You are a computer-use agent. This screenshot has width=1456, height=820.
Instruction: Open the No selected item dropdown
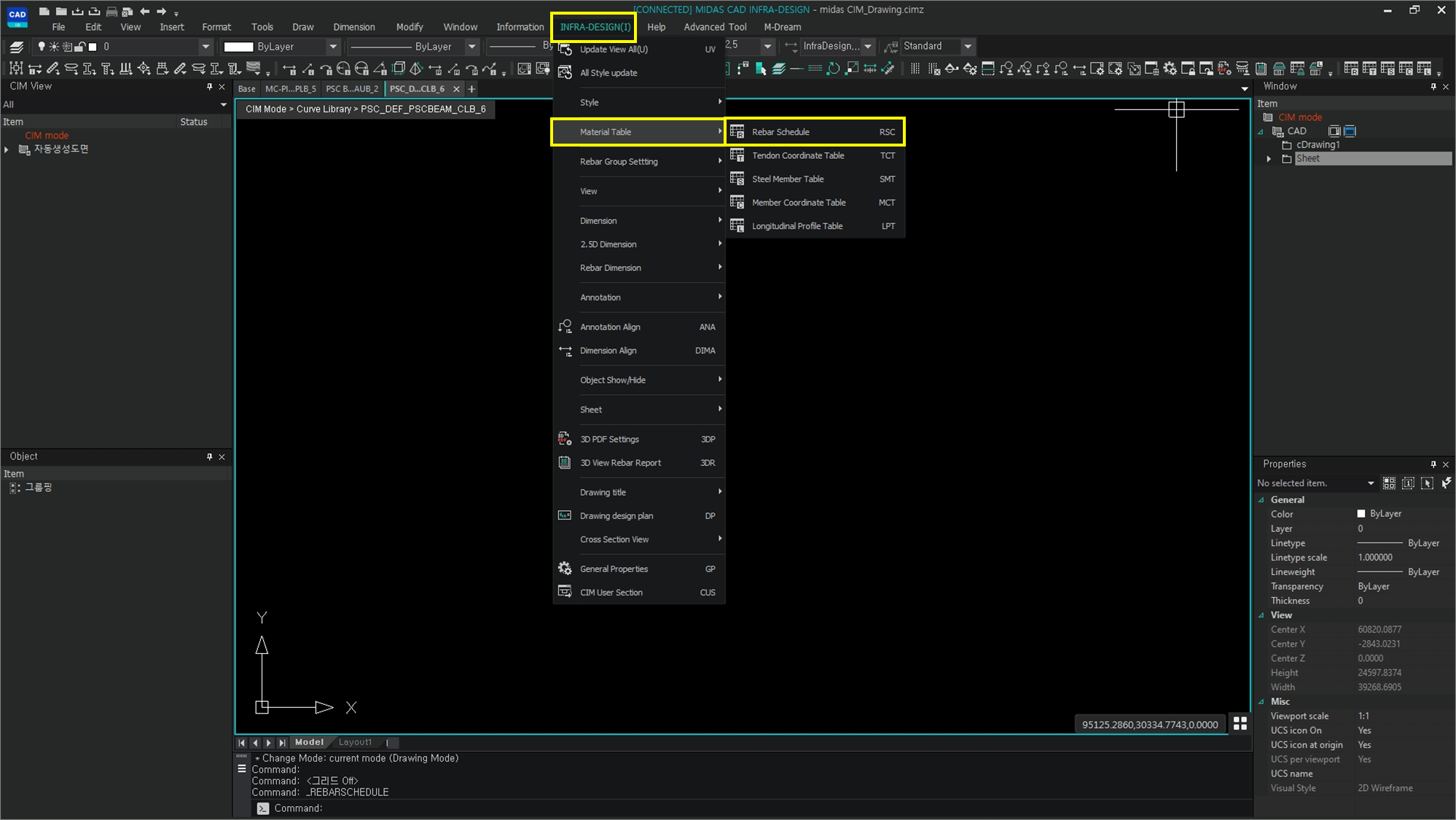coord(1371,483)
